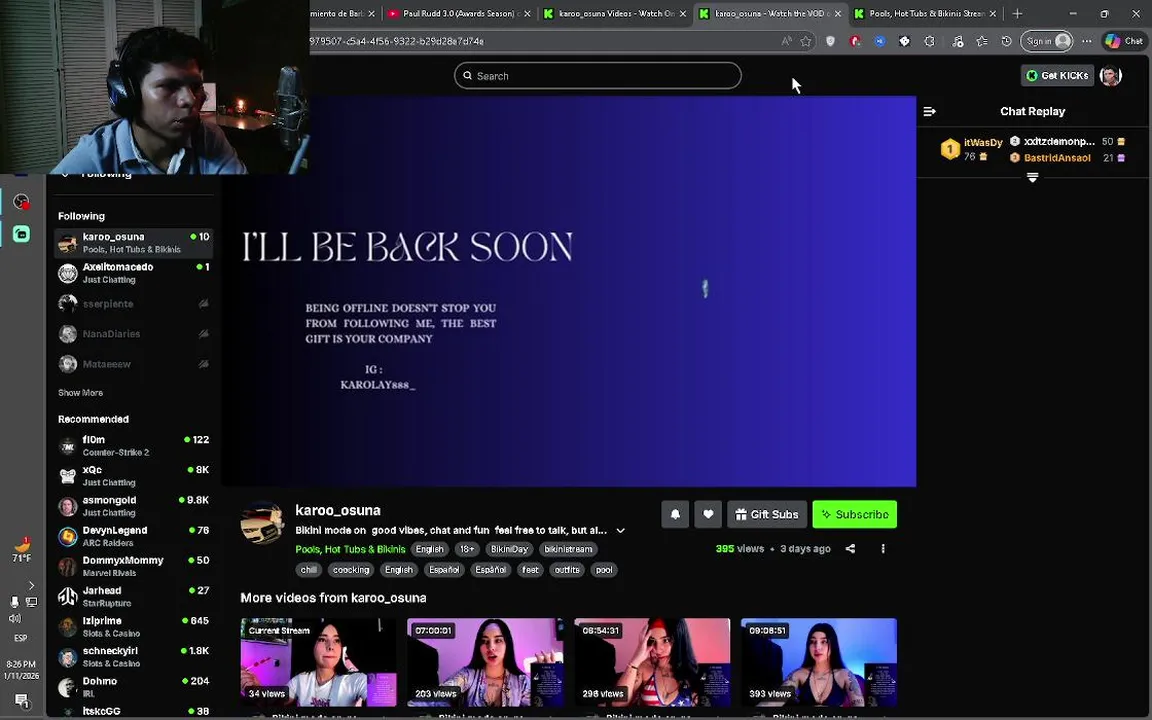1152x720 pixels.
Task: Open a new browser tab
Action: [x=1017, y=13]
